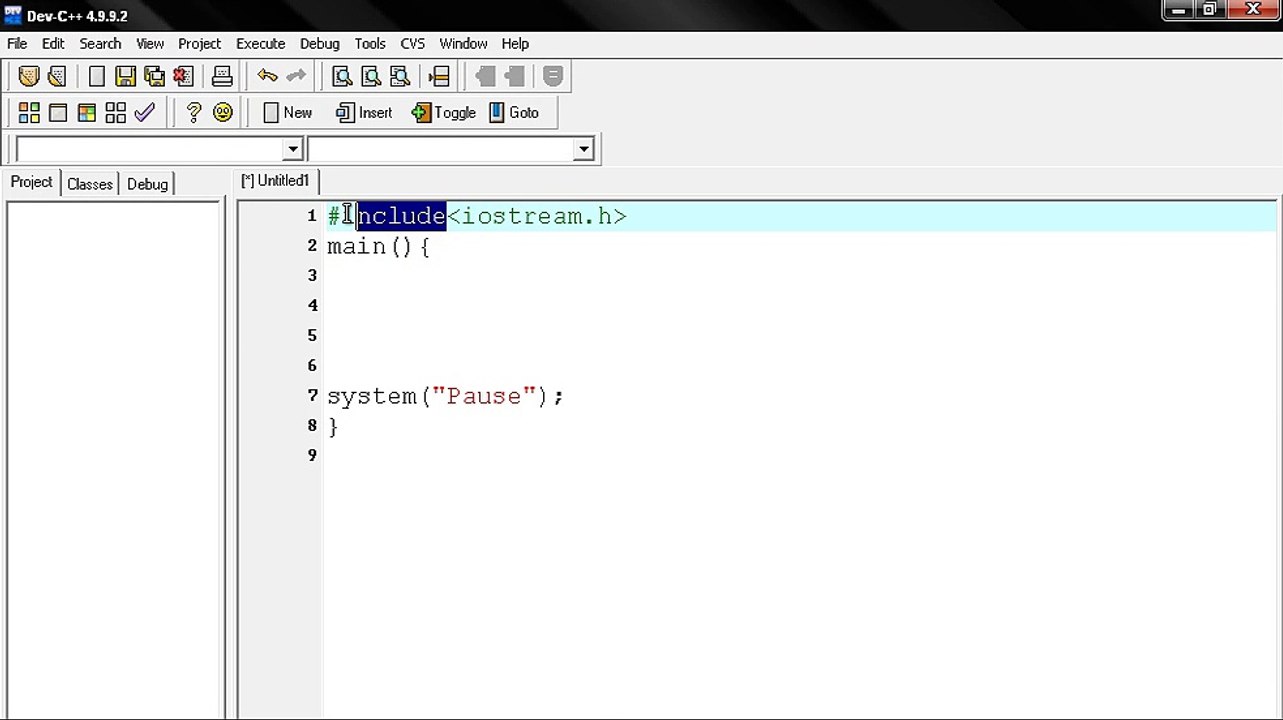Click inside the first class combo box field
1283x720 pixels.
[150, 149]
